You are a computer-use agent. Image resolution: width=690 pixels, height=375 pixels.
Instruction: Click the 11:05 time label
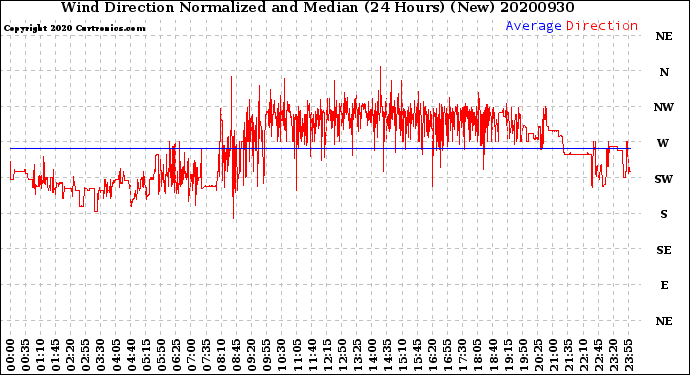[297, 355]
